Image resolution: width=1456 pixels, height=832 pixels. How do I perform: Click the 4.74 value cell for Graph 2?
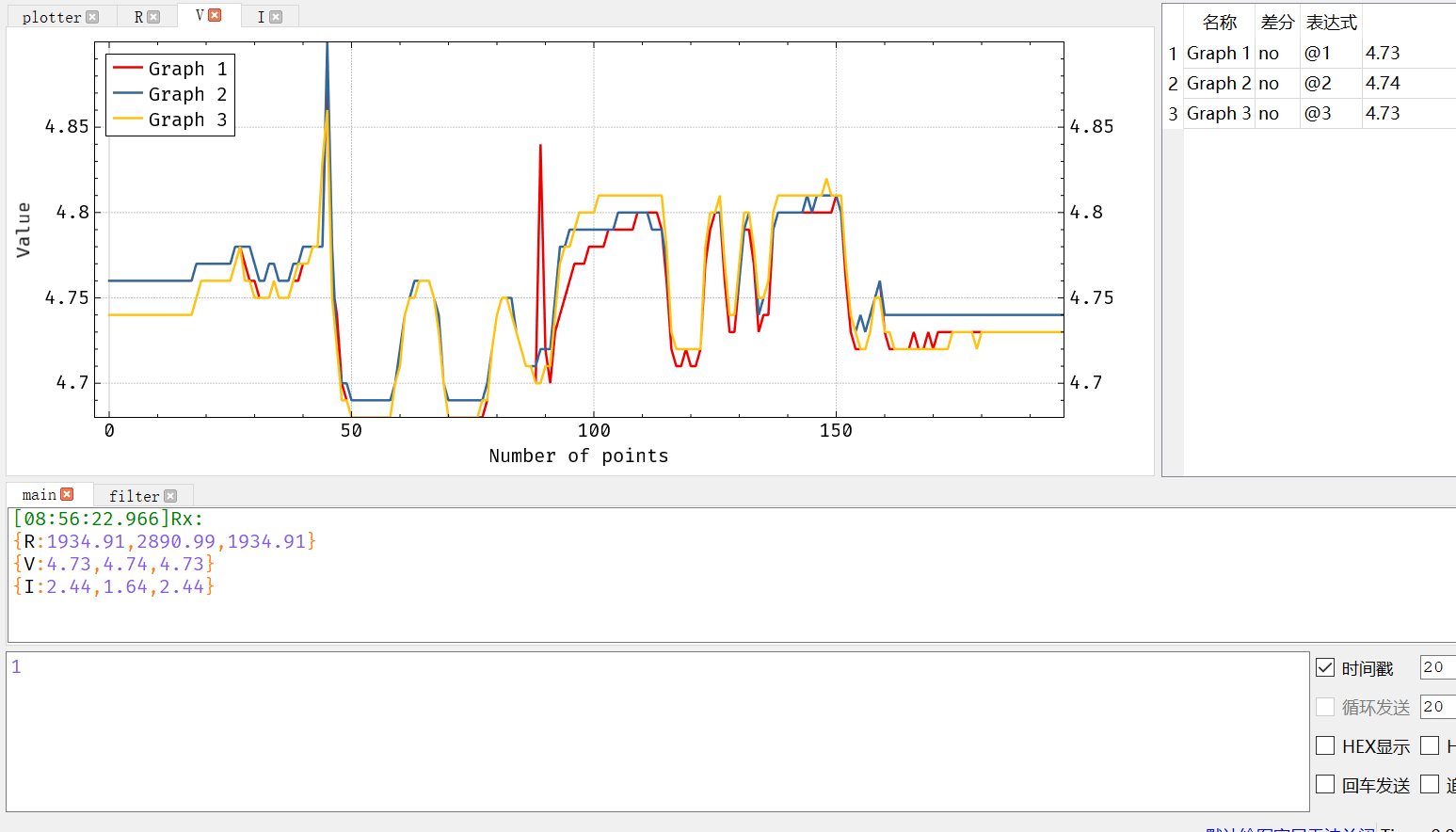tap(1409, 83)
